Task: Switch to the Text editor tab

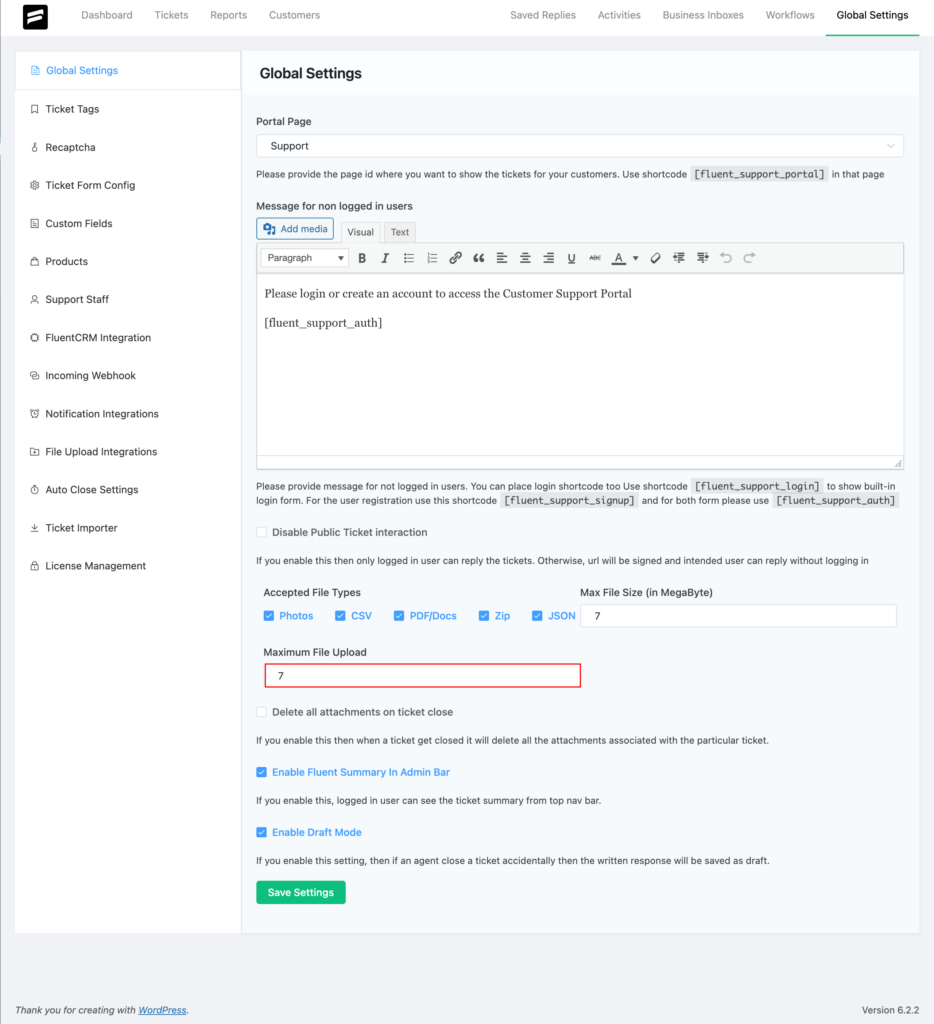Action: pos(399,231)
